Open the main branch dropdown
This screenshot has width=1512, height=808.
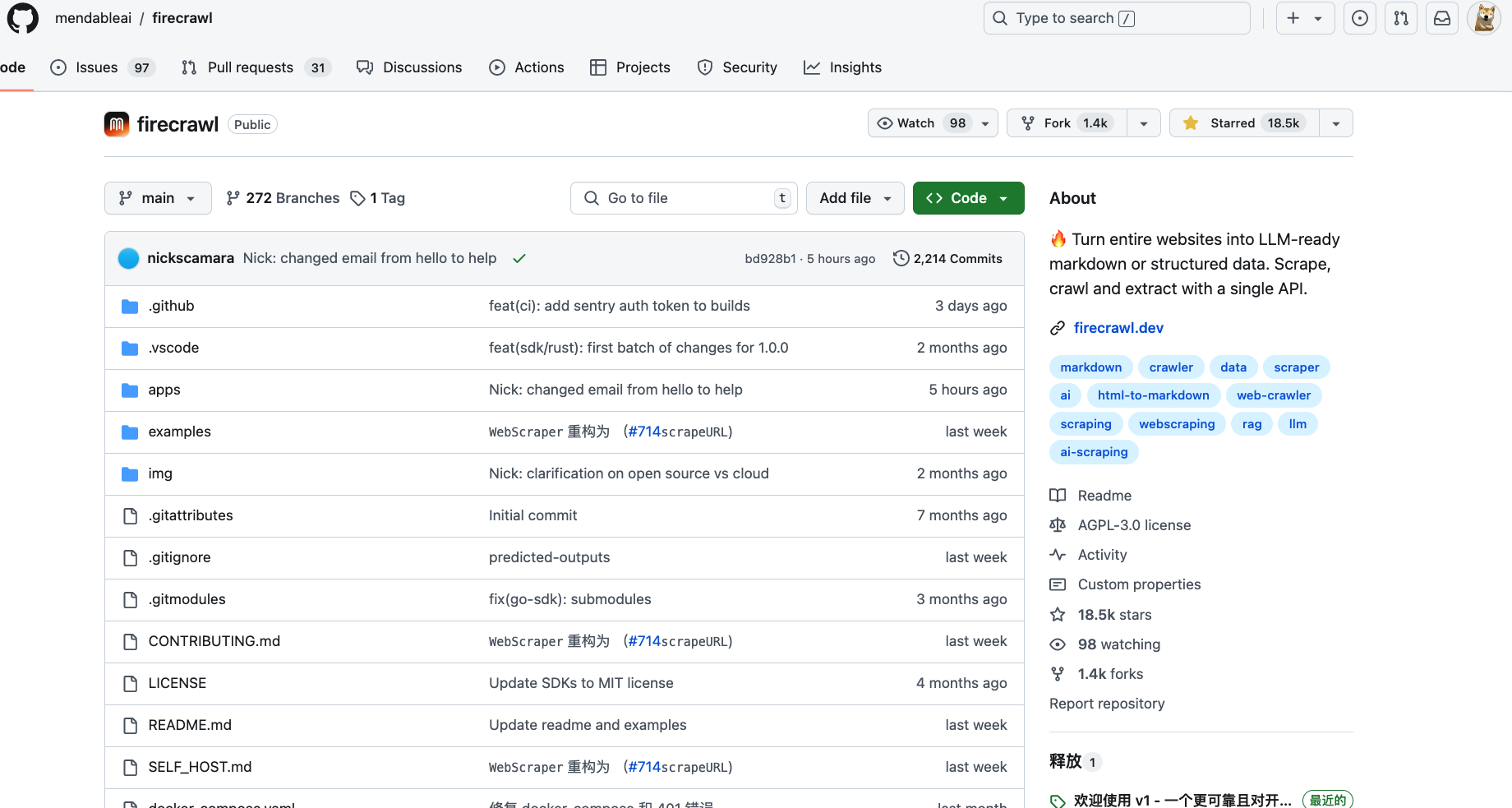(x=158, y=198)
